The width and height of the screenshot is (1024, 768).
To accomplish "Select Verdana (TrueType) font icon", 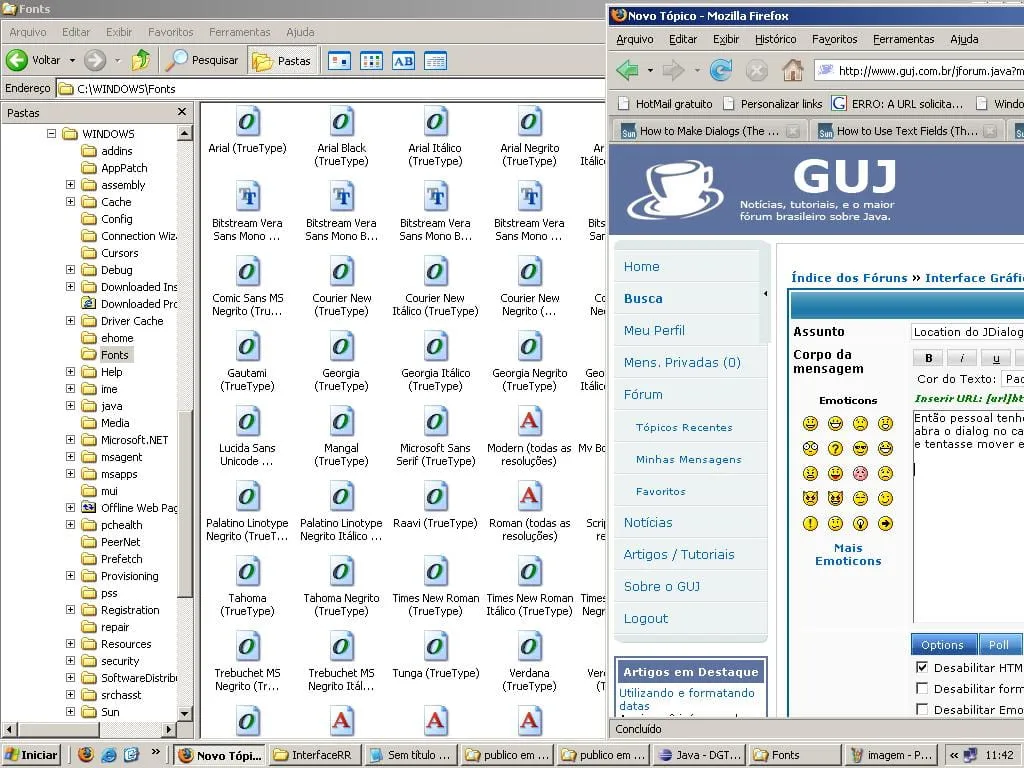I will pyautogui.click(x=529, y=647).
